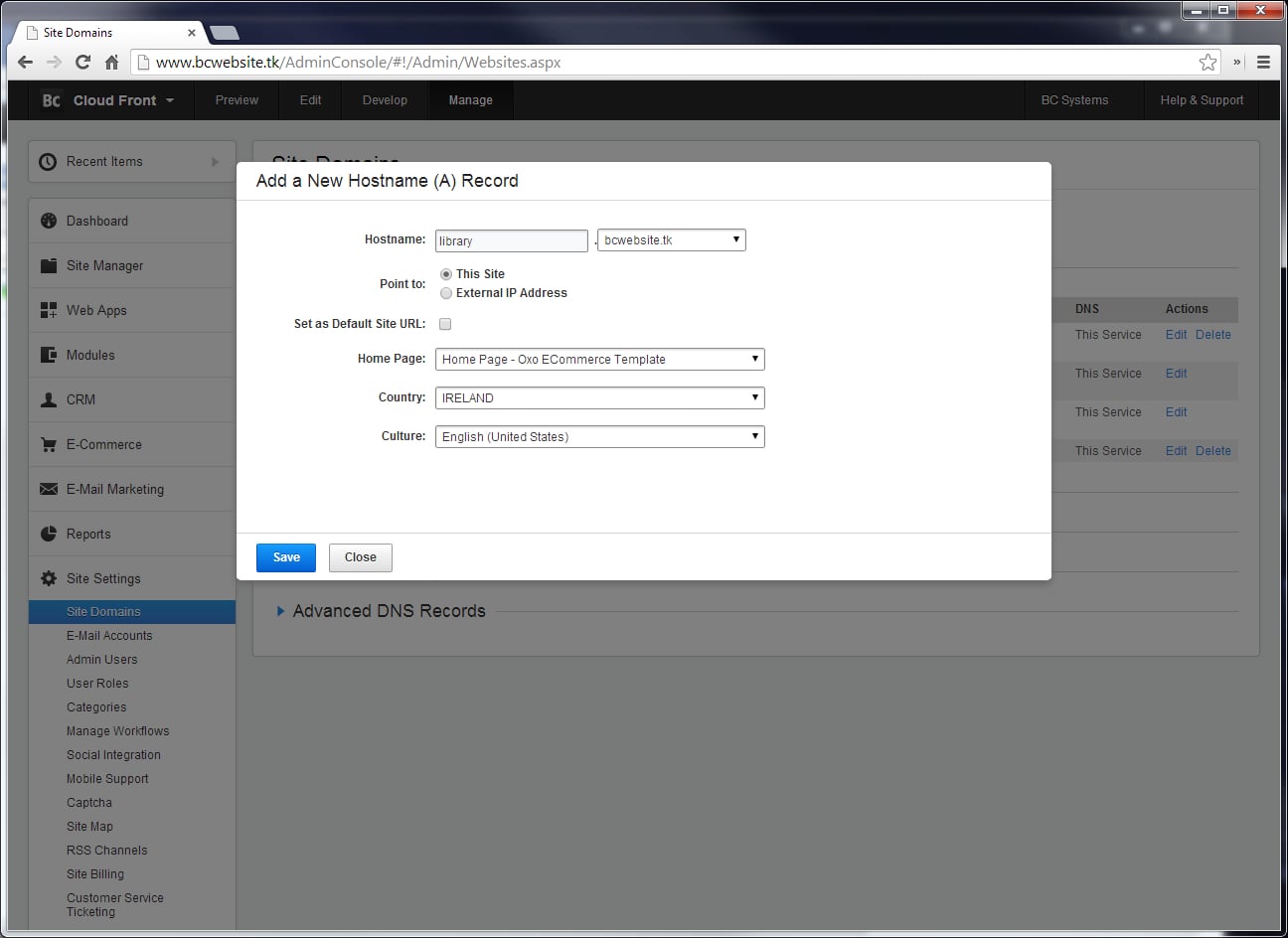The image size is (1288, 938).
Task: Click the Site Settings gear icon
Action: 48,578
